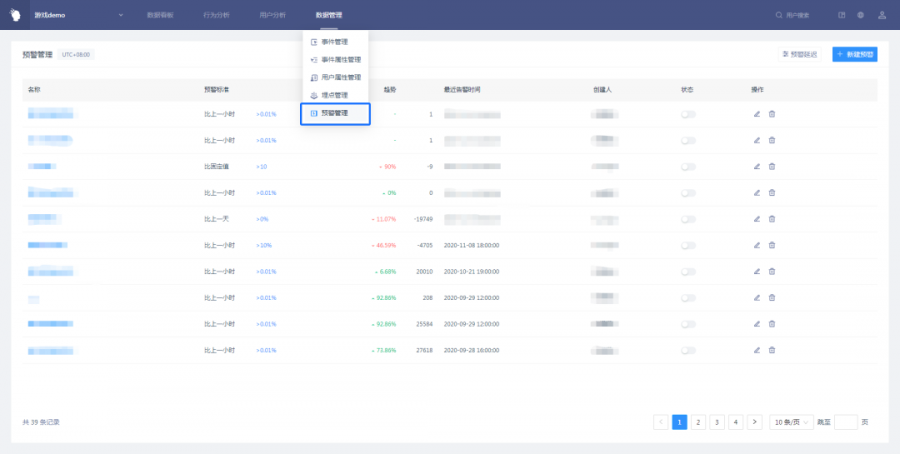Viewport: 900px width, 454px height.
Task: Edit the alert dated 2020-11-08 18:00:00
Action: click(757, 245)
